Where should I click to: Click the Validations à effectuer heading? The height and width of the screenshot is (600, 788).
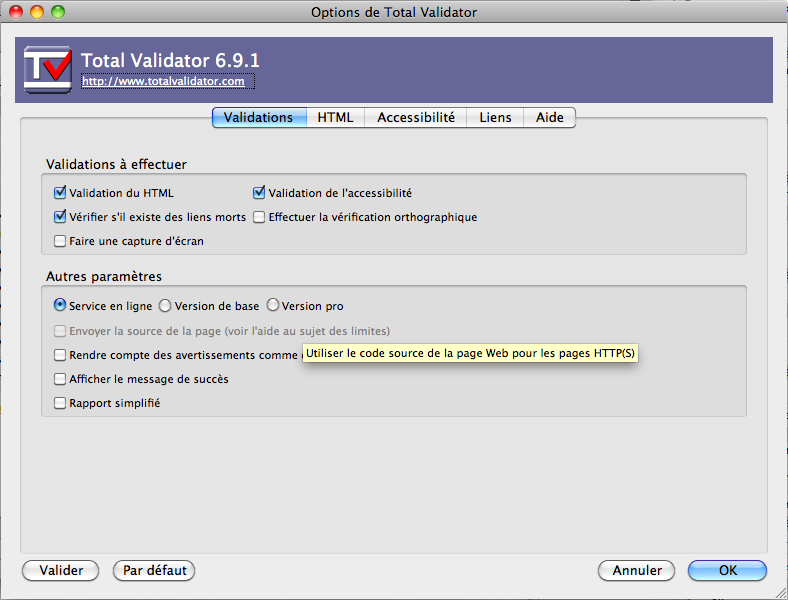(116, 164)
